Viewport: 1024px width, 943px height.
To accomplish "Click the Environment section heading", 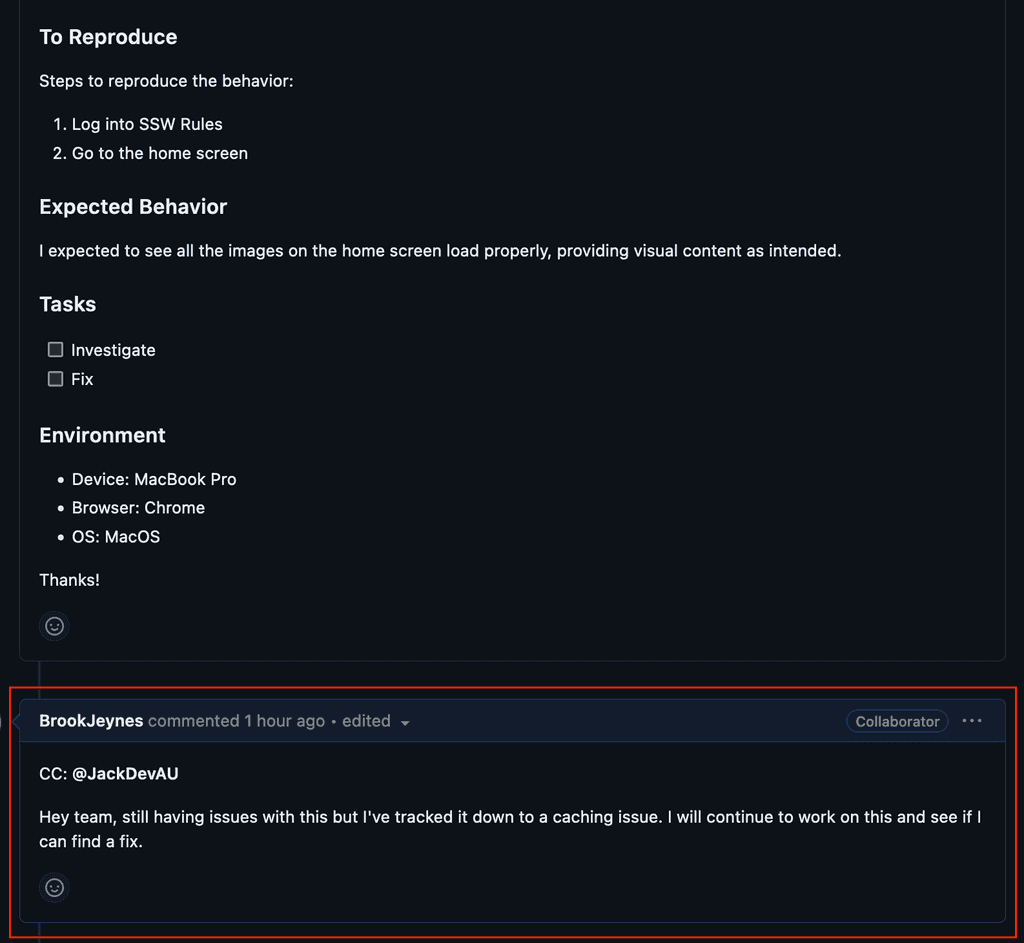I will click(102, 435).
